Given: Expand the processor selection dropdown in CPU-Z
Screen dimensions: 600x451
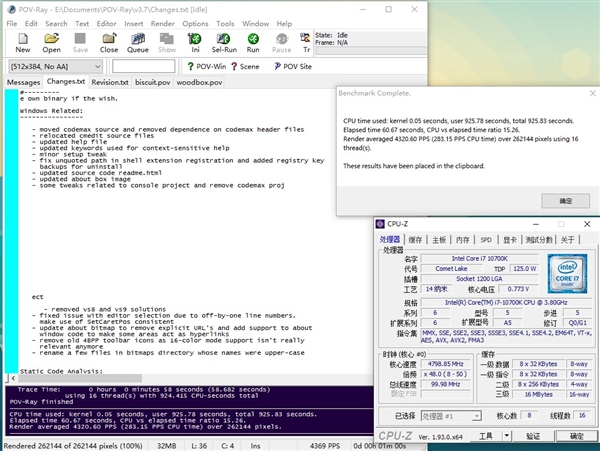Looking at the screenshot, I should point(476,416).
